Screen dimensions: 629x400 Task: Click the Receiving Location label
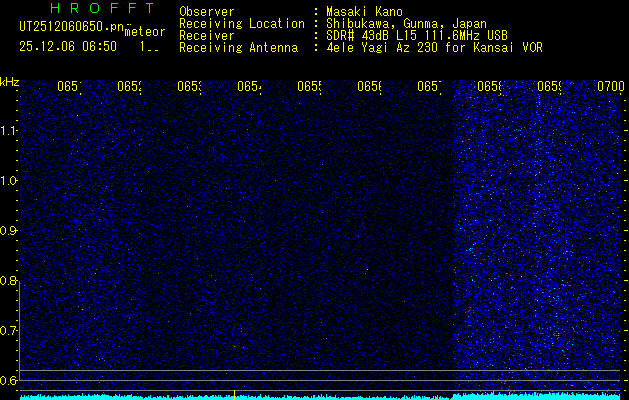click(242, 24)
